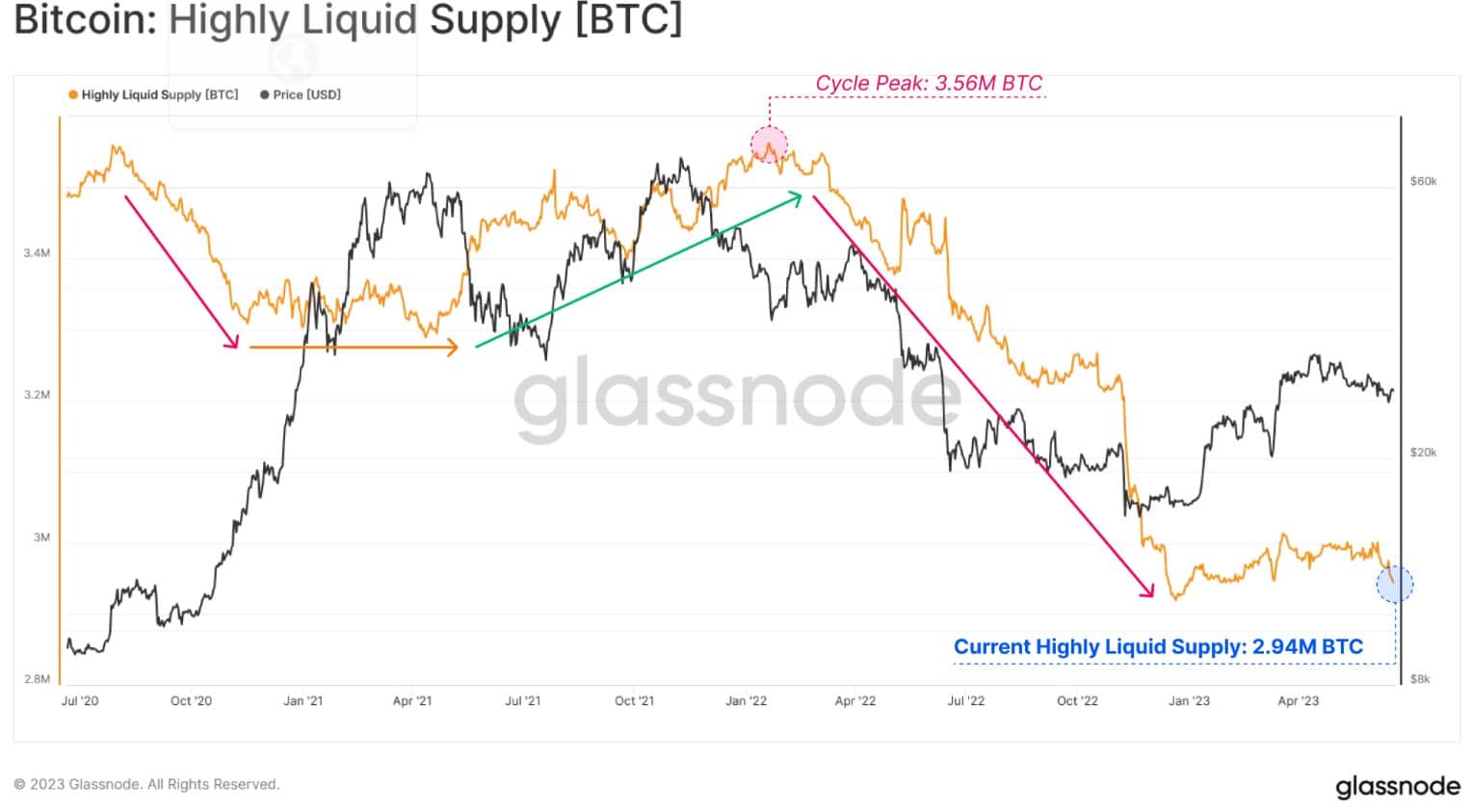Click the Jan '22 x-axis label
Image resolution: width=1472 pixels, height=812 pixels.
746,701
